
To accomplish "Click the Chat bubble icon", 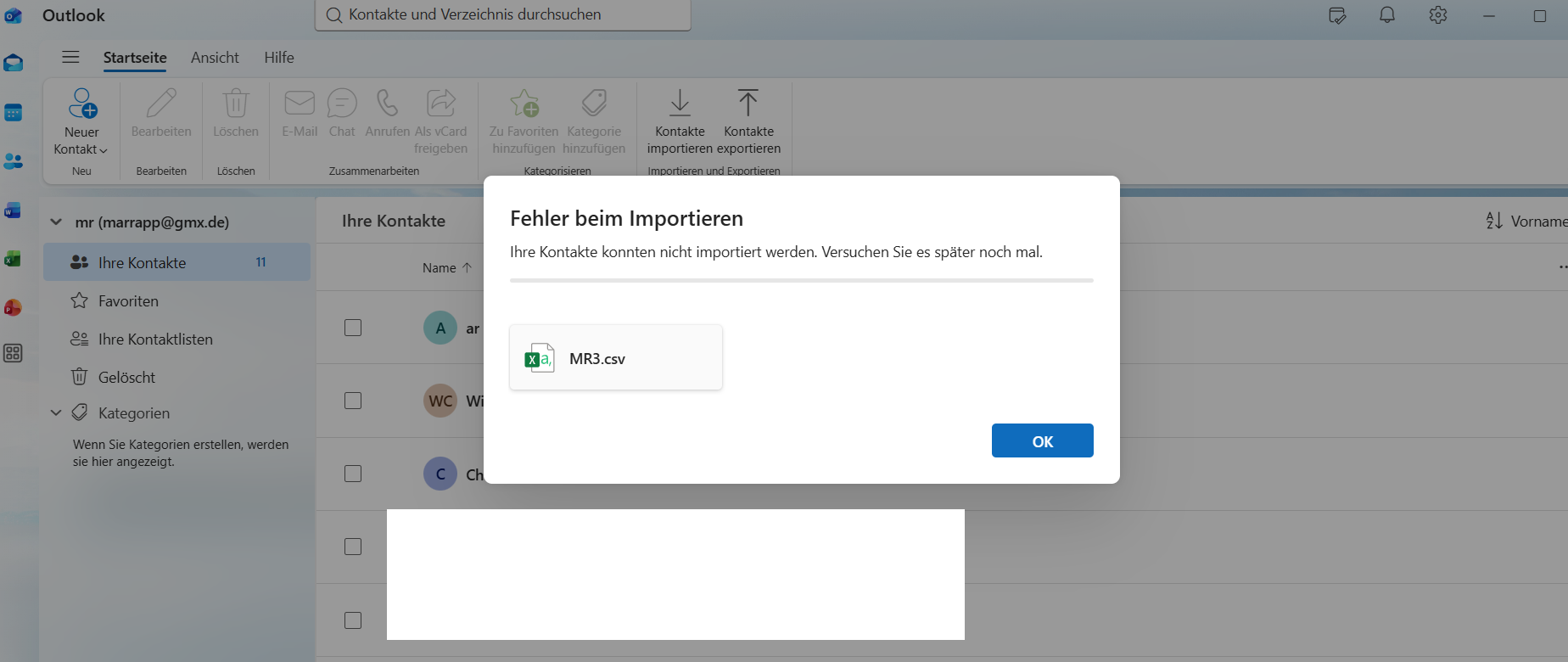I will 342,103.
